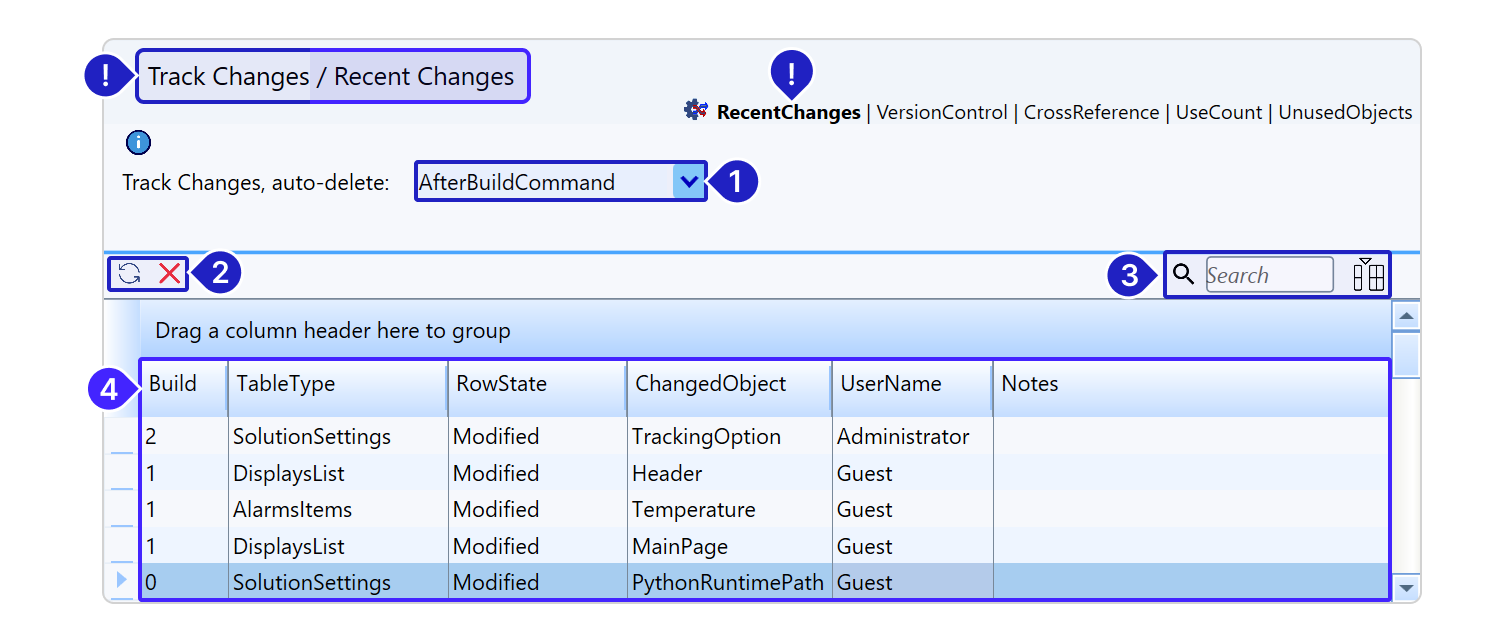Sort by the UserName column header
Image resolution: width=1500 pixels, height=642 pixels.
point(890,384)
